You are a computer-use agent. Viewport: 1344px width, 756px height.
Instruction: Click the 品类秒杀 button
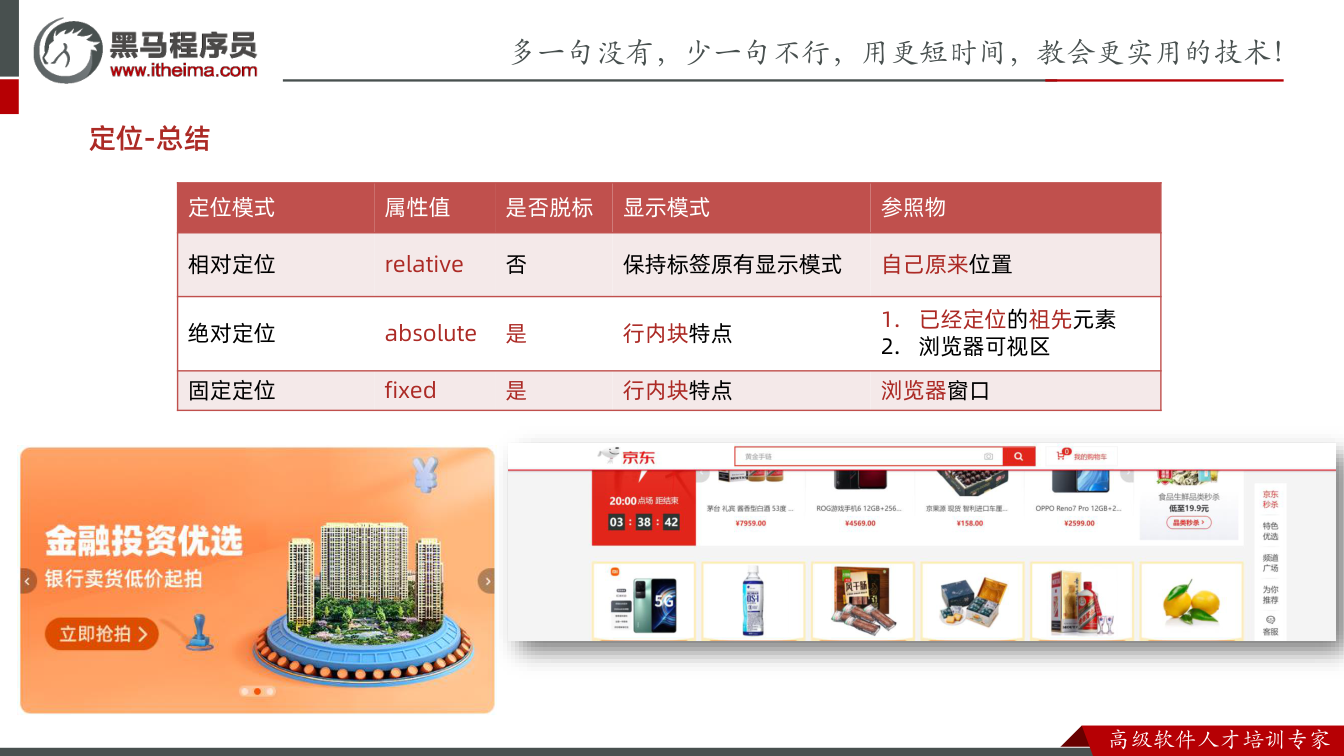[1188, 523]
